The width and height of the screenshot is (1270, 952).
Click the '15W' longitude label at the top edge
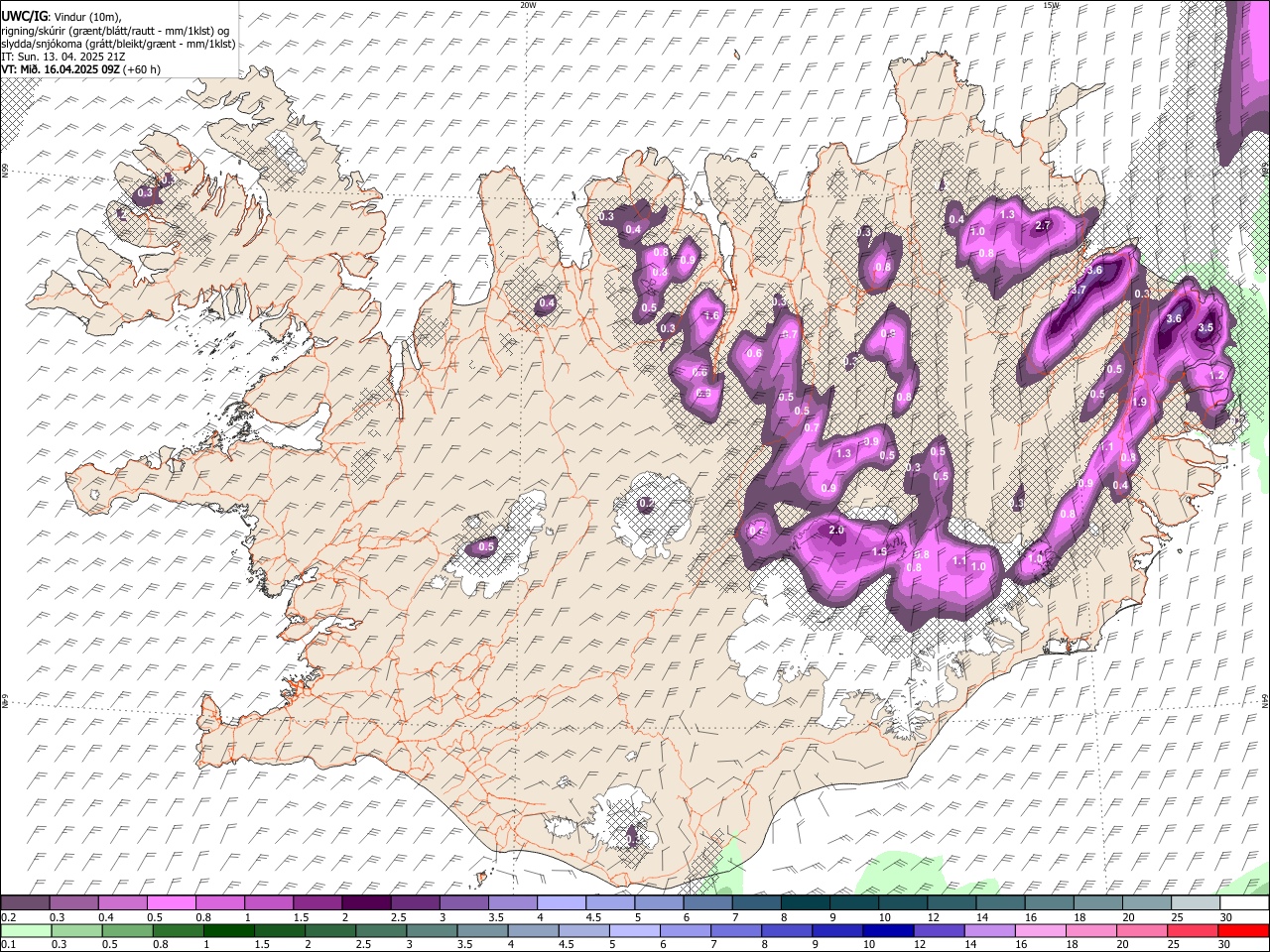tap(1051, 5)
